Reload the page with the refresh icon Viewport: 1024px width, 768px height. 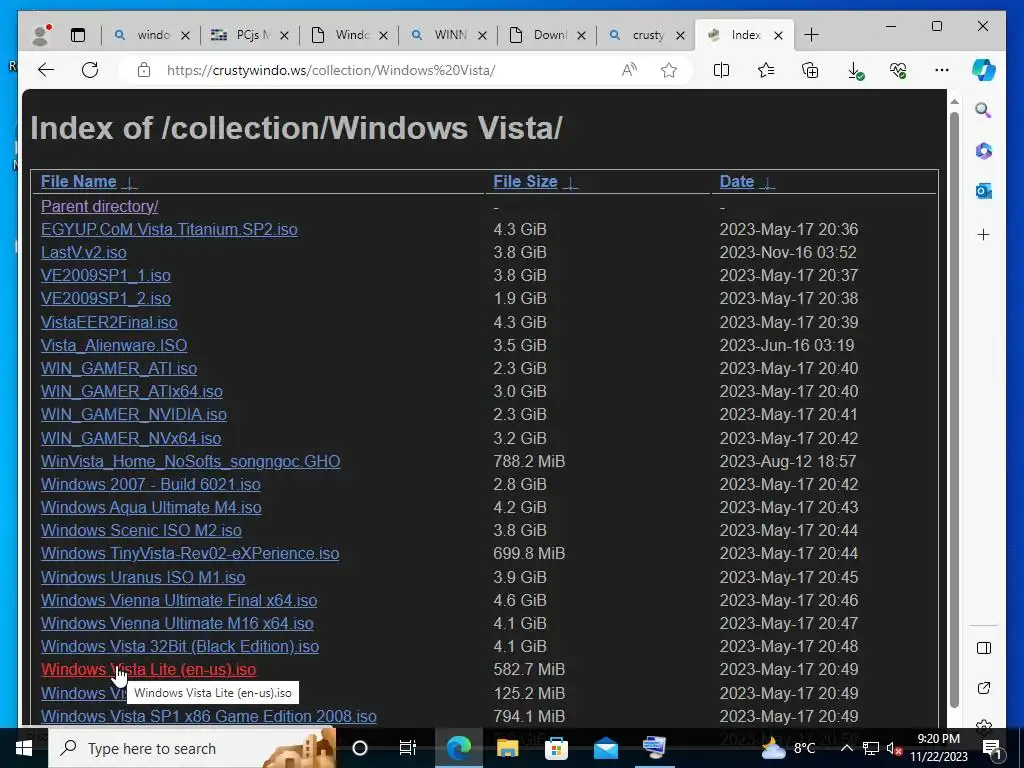click(x=90, y=70)
